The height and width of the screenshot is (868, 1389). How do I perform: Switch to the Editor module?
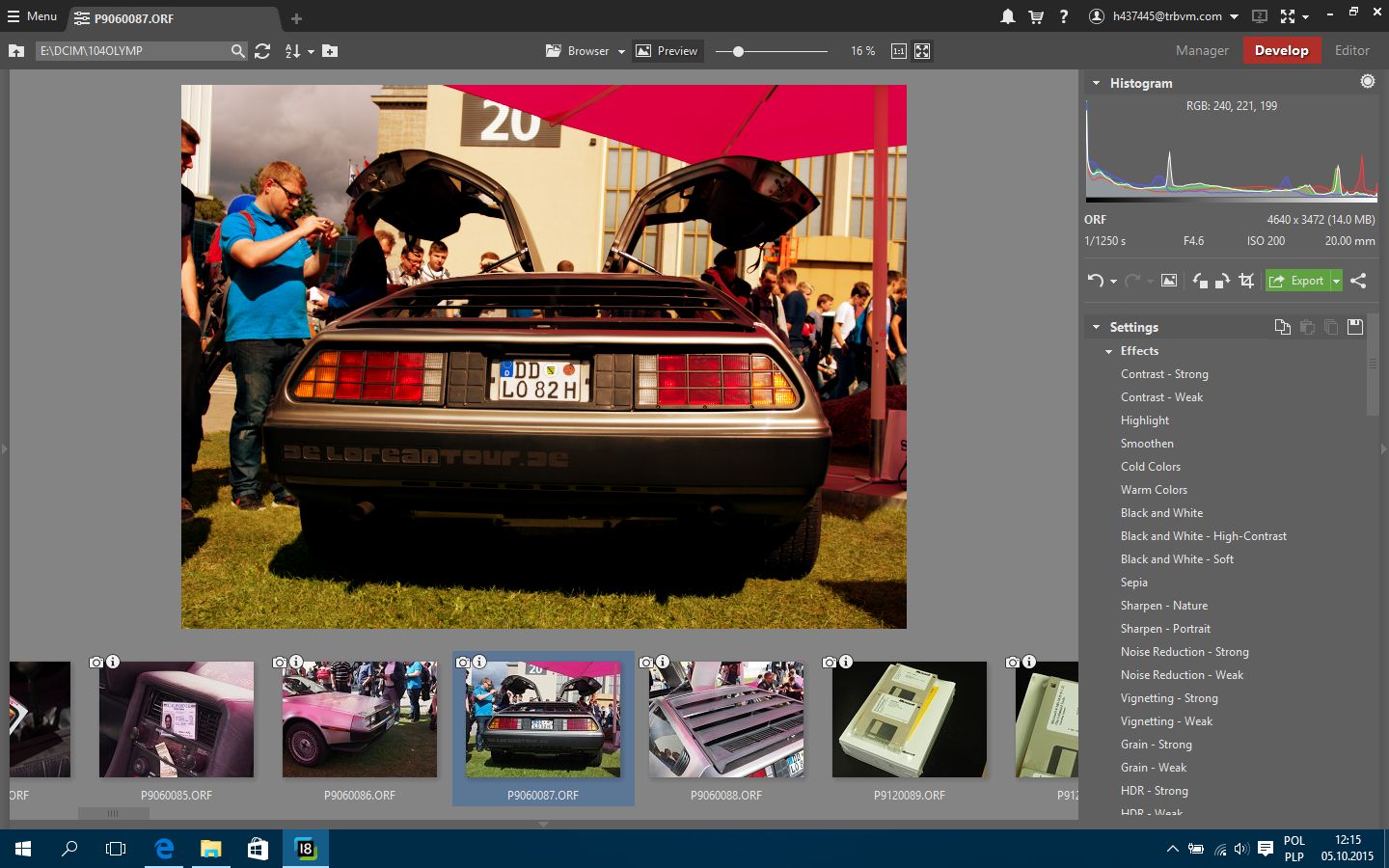[x=1351, y=50]
